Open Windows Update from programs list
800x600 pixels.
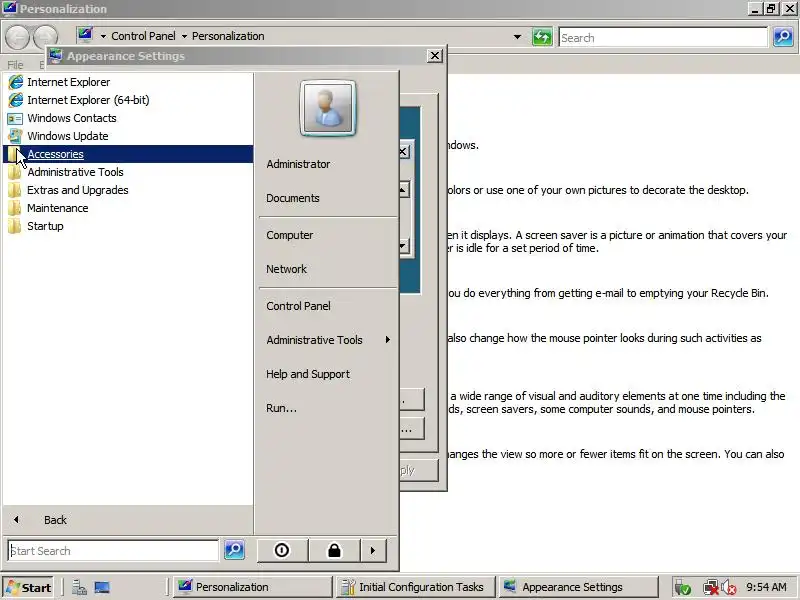(128, 136)
